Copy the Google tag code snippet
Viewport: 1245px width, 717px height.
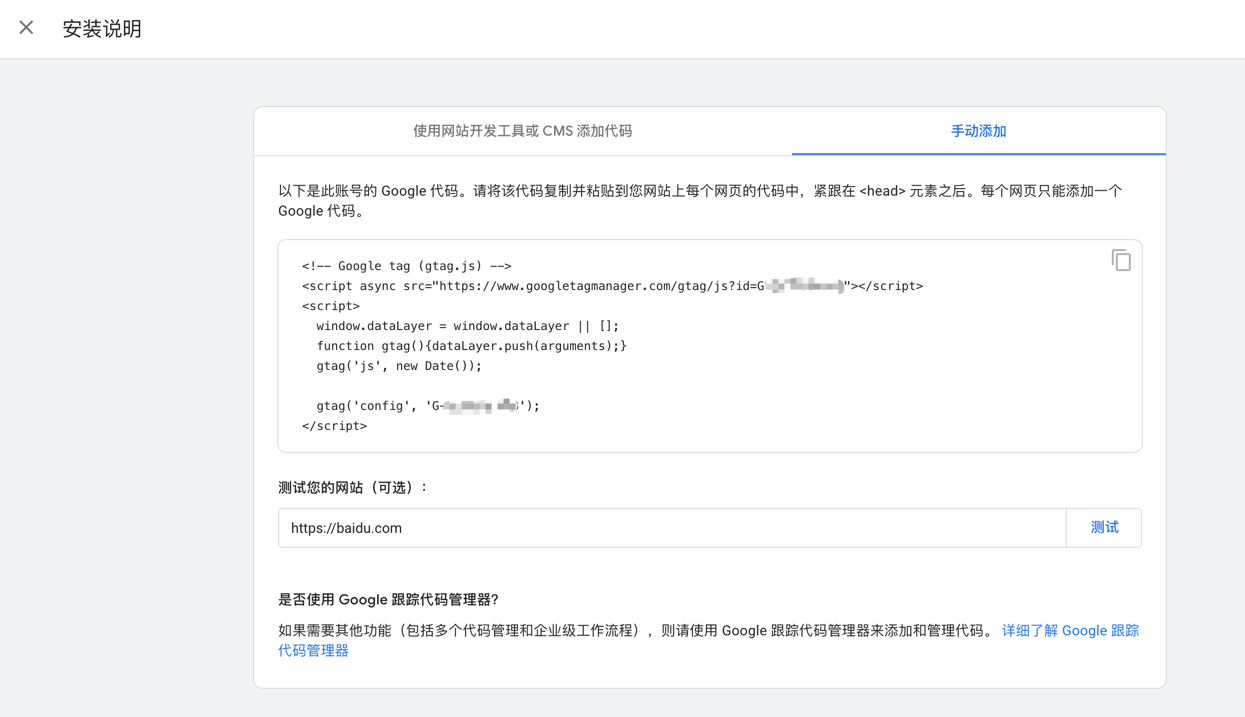[1121, 260]
